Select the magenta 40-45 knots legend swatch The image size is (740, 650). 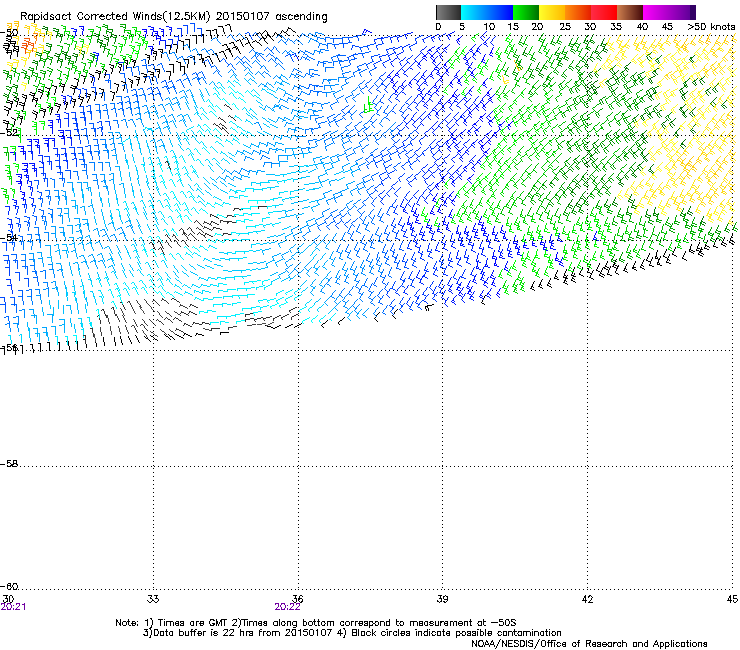656,12
